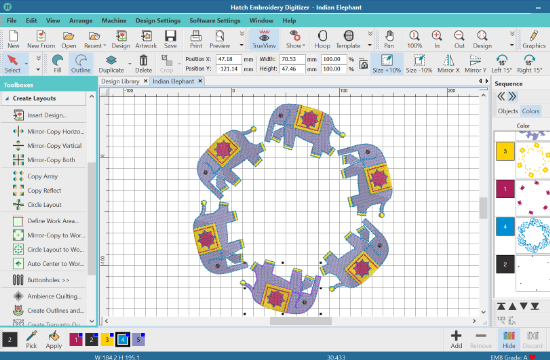This screenshot has height=360, width=550.
Task: Toggle the TrueView display mode
Action: pyautogui.click(x=264, y=39)
